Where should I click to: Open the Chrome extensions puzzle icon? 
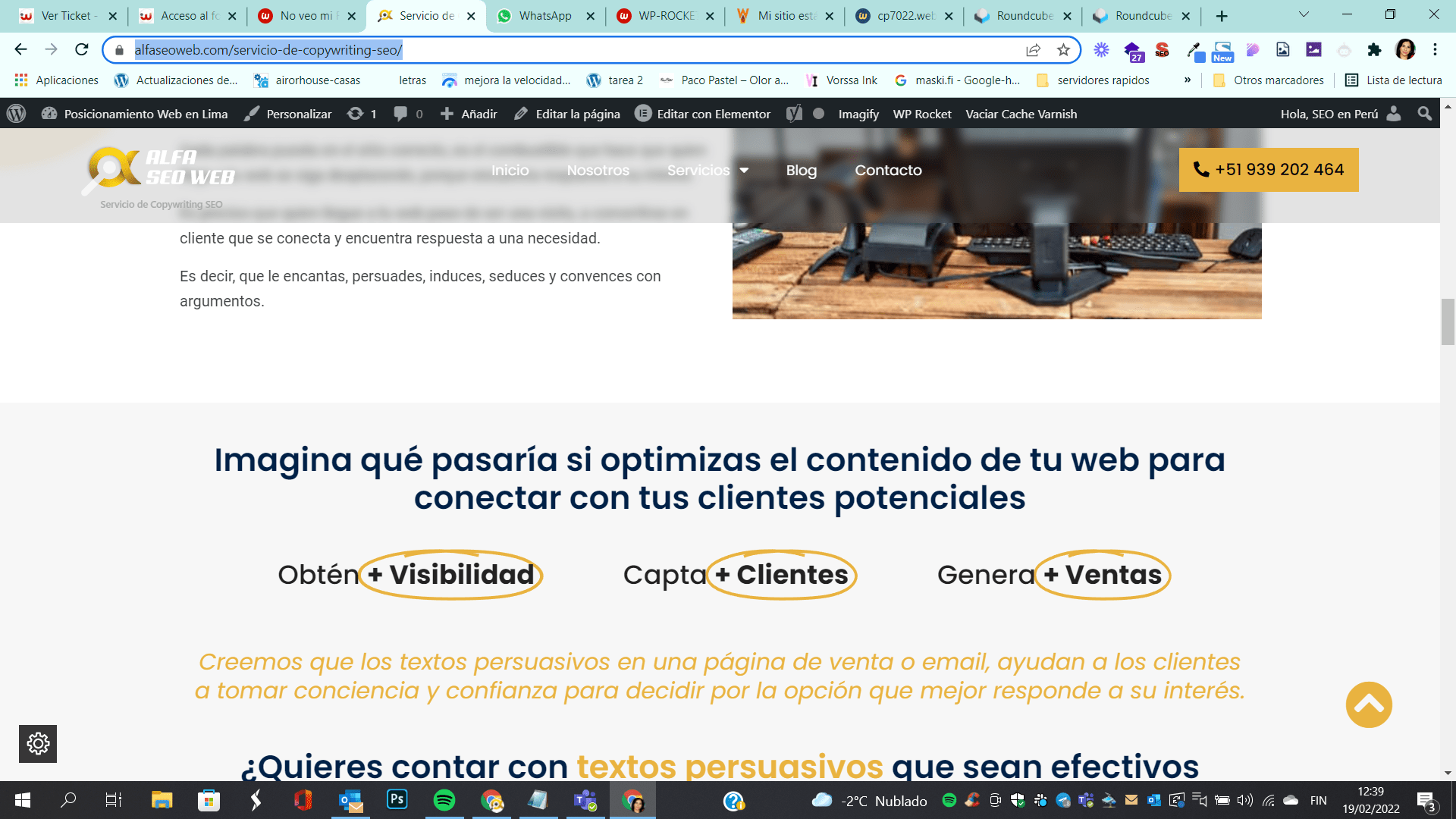[x=1374, y=50]
